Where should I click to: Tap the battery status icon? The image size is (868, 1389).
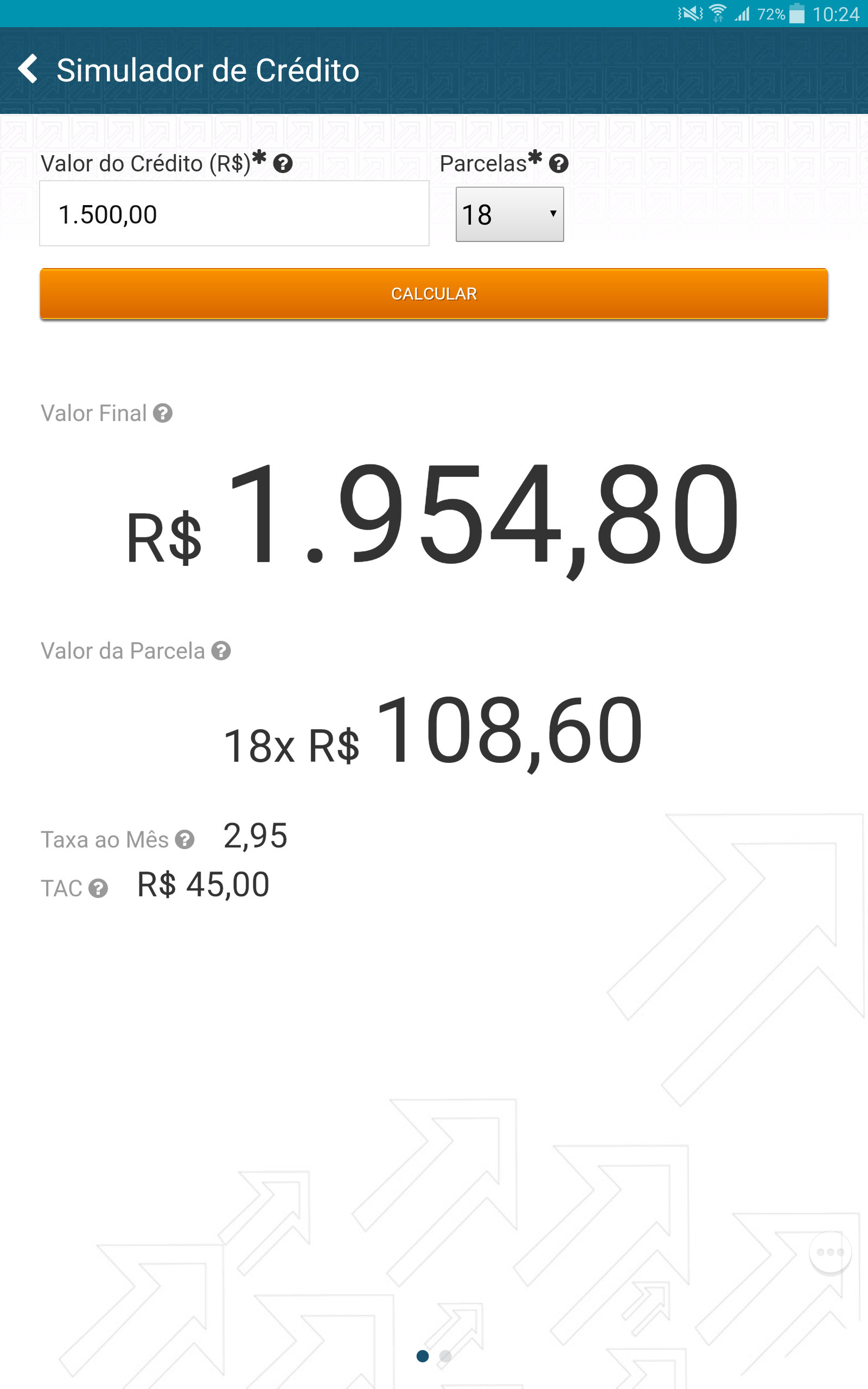pos(797,13)
